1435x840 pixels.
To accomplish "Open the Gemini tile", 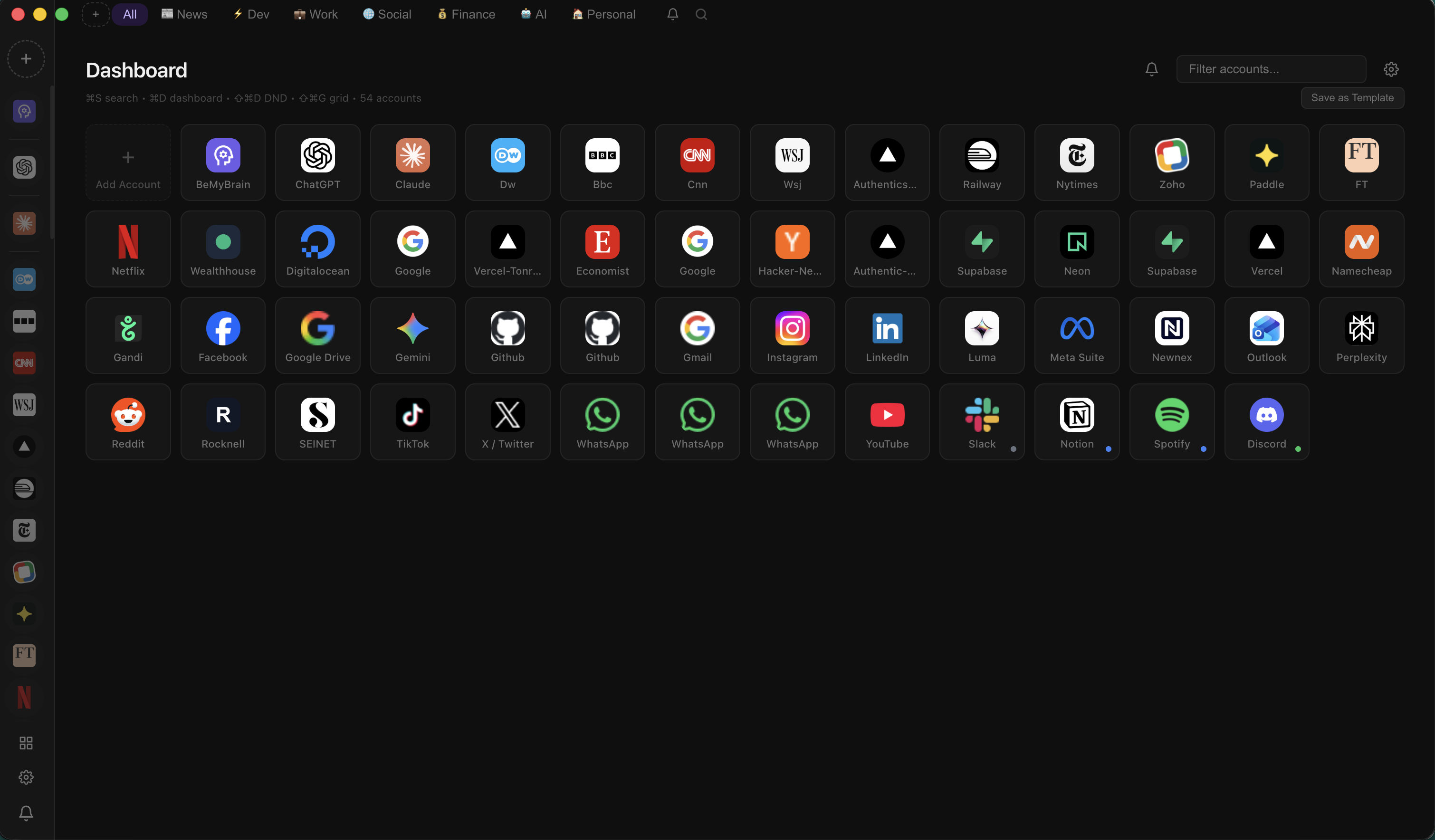I will coord(413,335).
